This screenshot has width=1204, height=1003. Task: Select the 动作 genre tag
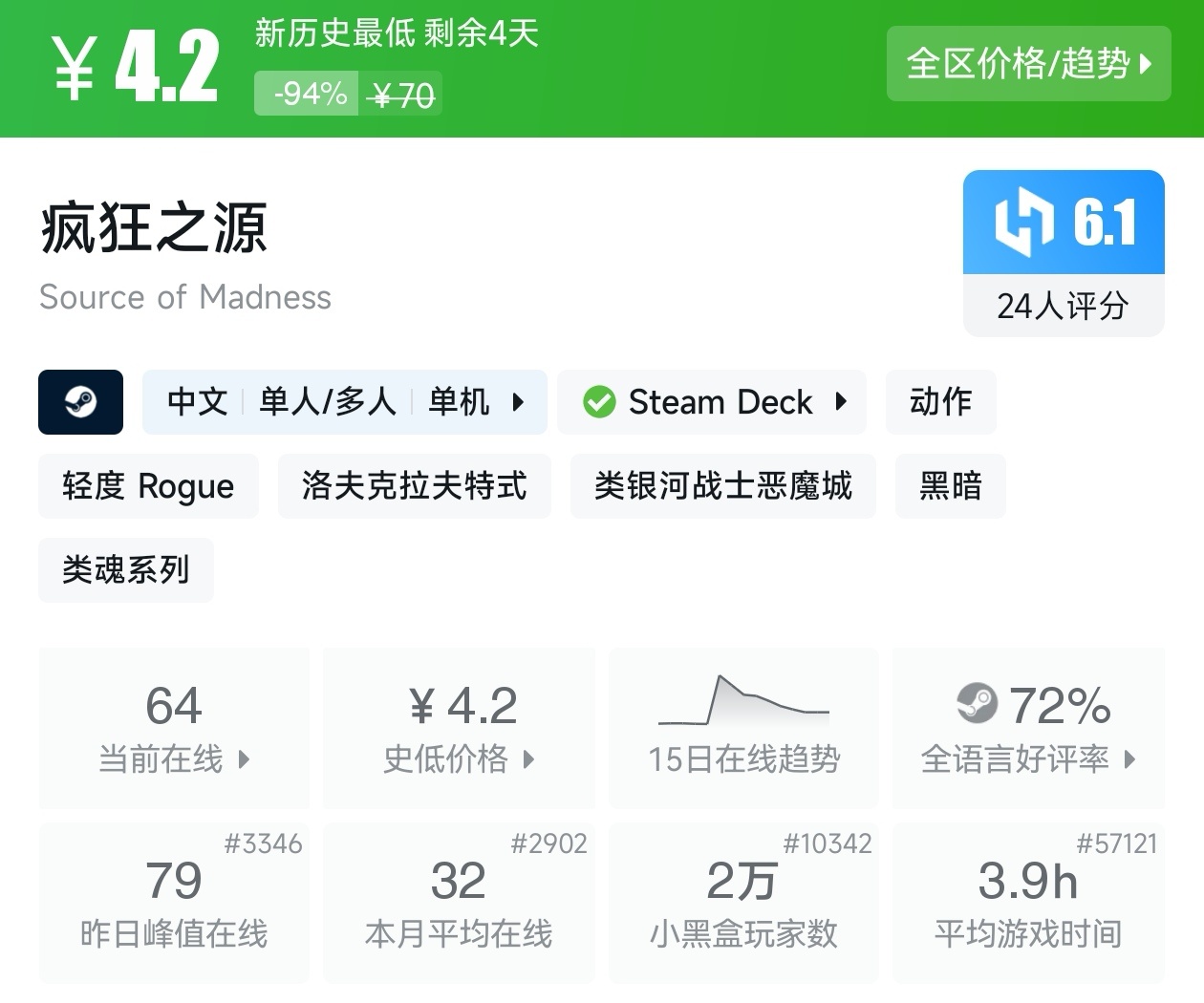[x=940, y=402]
